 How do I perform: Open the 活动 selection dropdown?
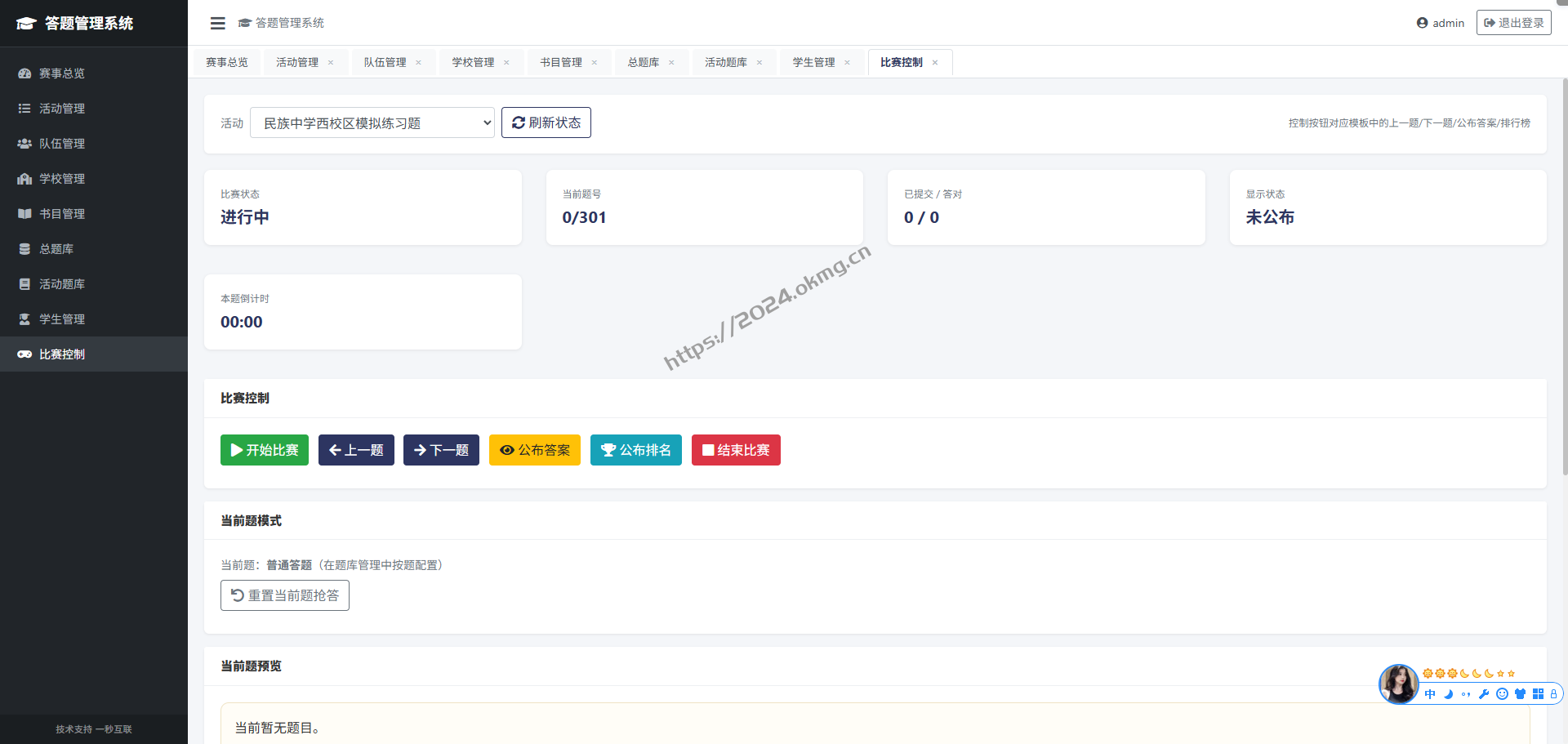372,123
